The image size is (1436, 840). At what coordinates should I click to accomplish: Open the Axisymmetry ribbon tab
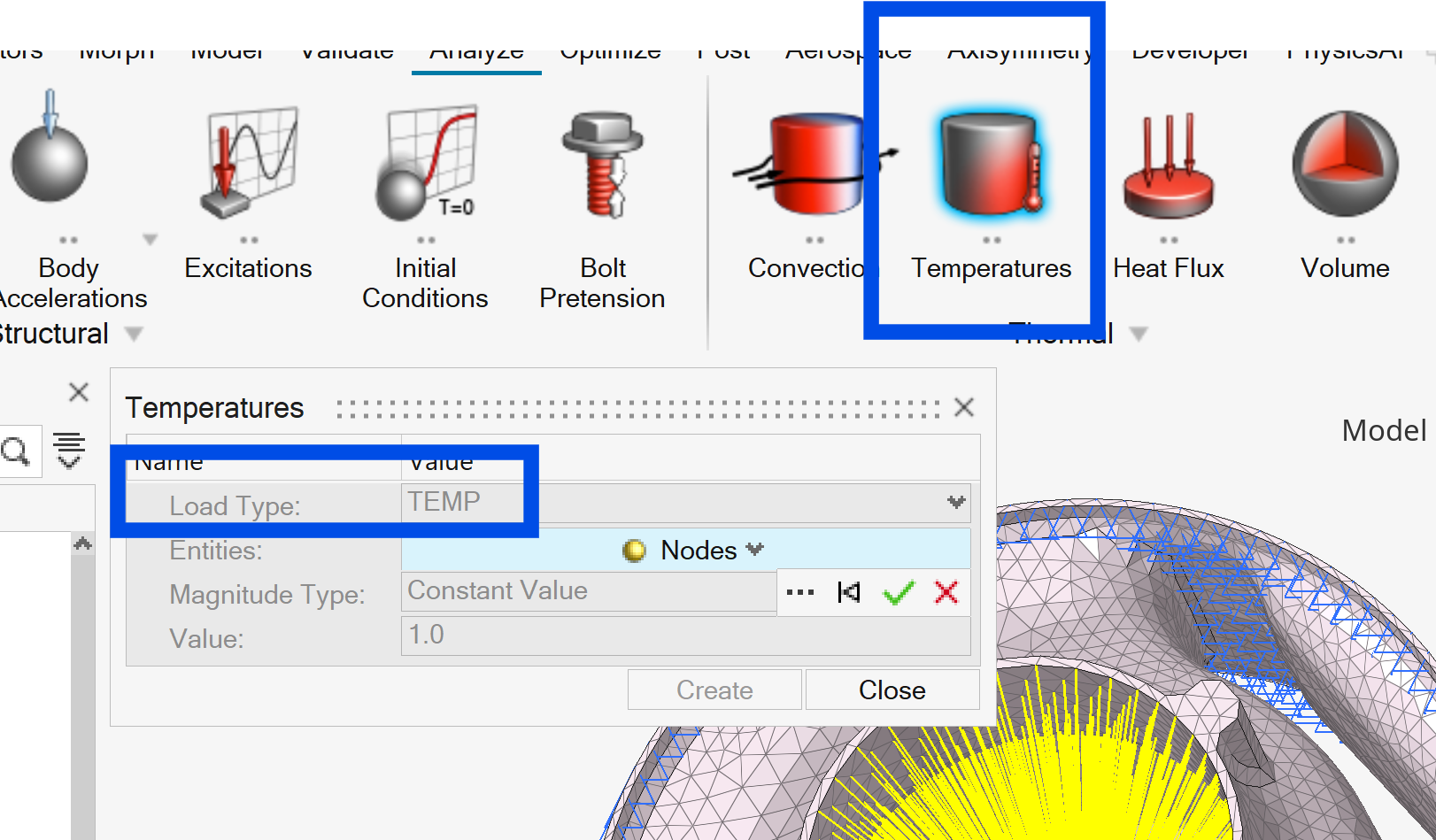(x=1020, y=51)
